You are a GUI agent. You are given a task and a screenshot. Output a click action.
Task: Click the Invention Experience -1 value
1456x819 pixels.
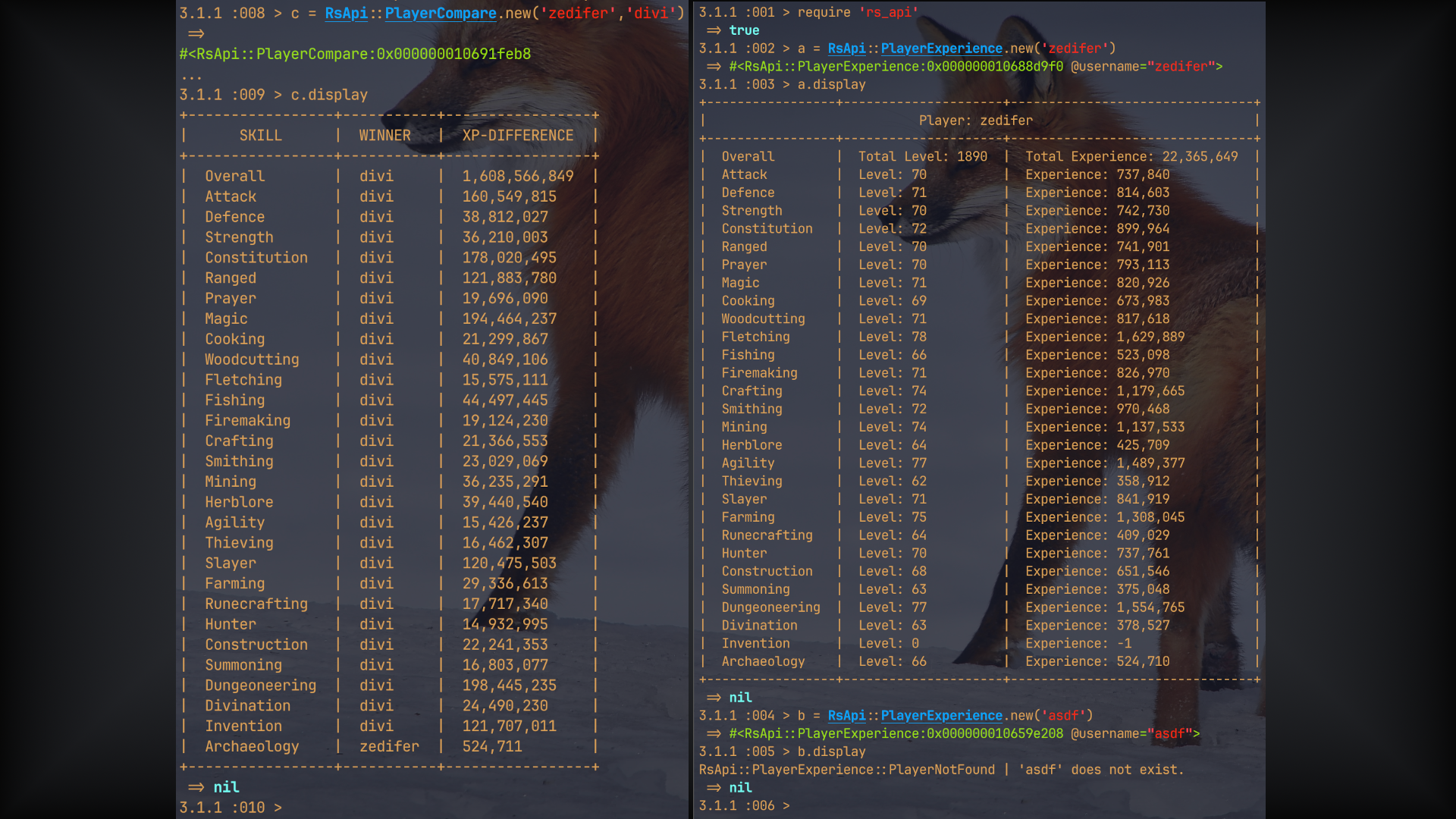pyautogui.click(x=1124, y=644)
